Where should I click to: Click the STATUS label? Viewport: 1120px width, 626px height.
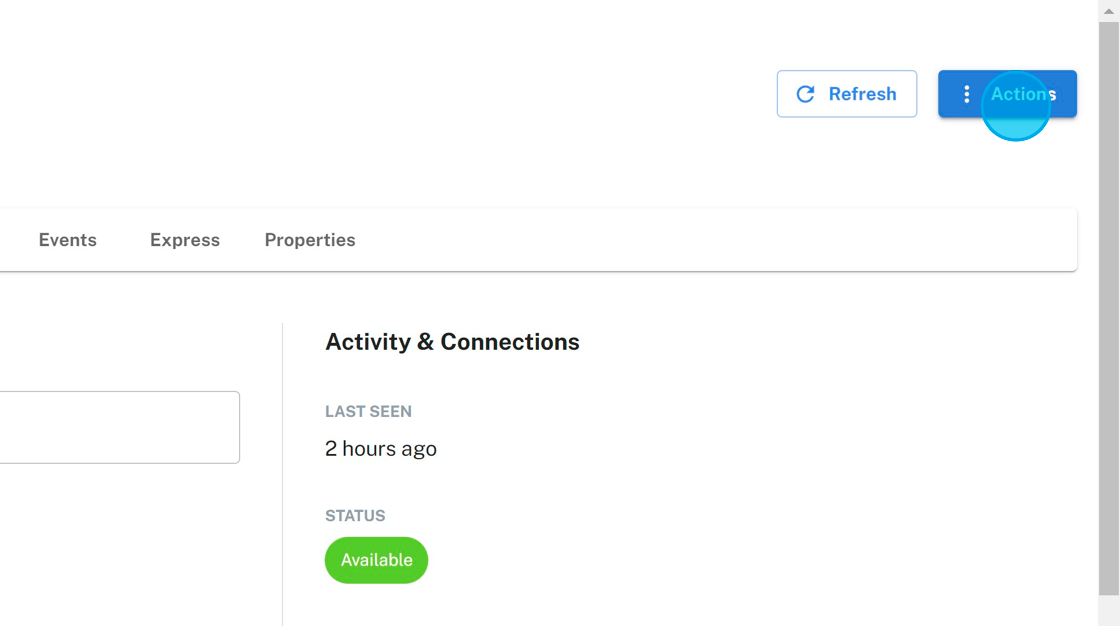(x=355, y=516)
